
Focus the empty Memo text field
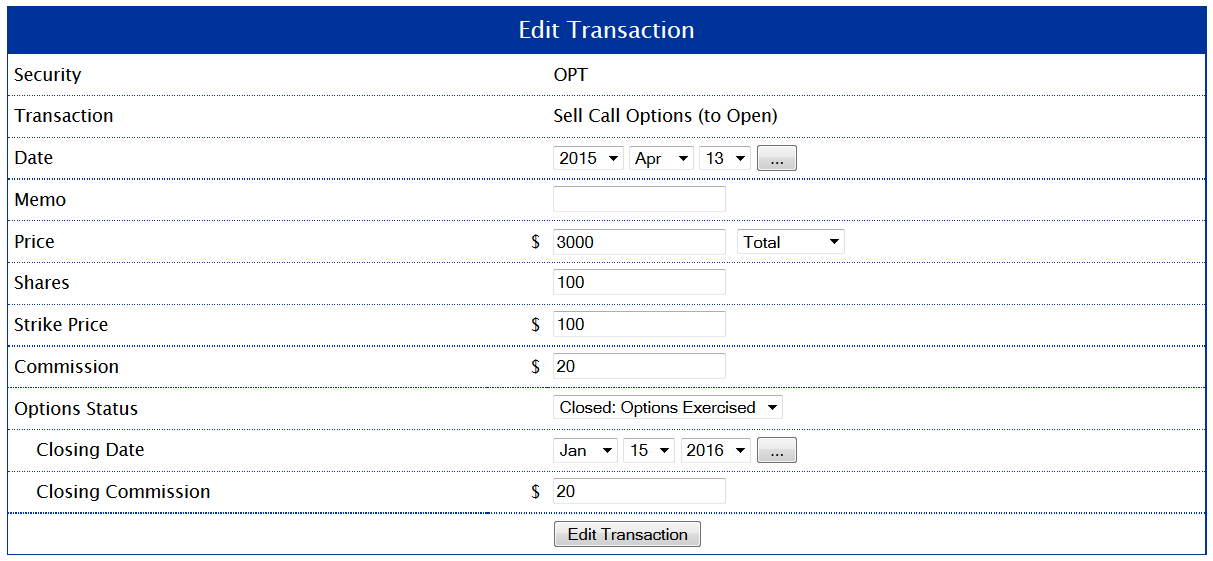639,199
